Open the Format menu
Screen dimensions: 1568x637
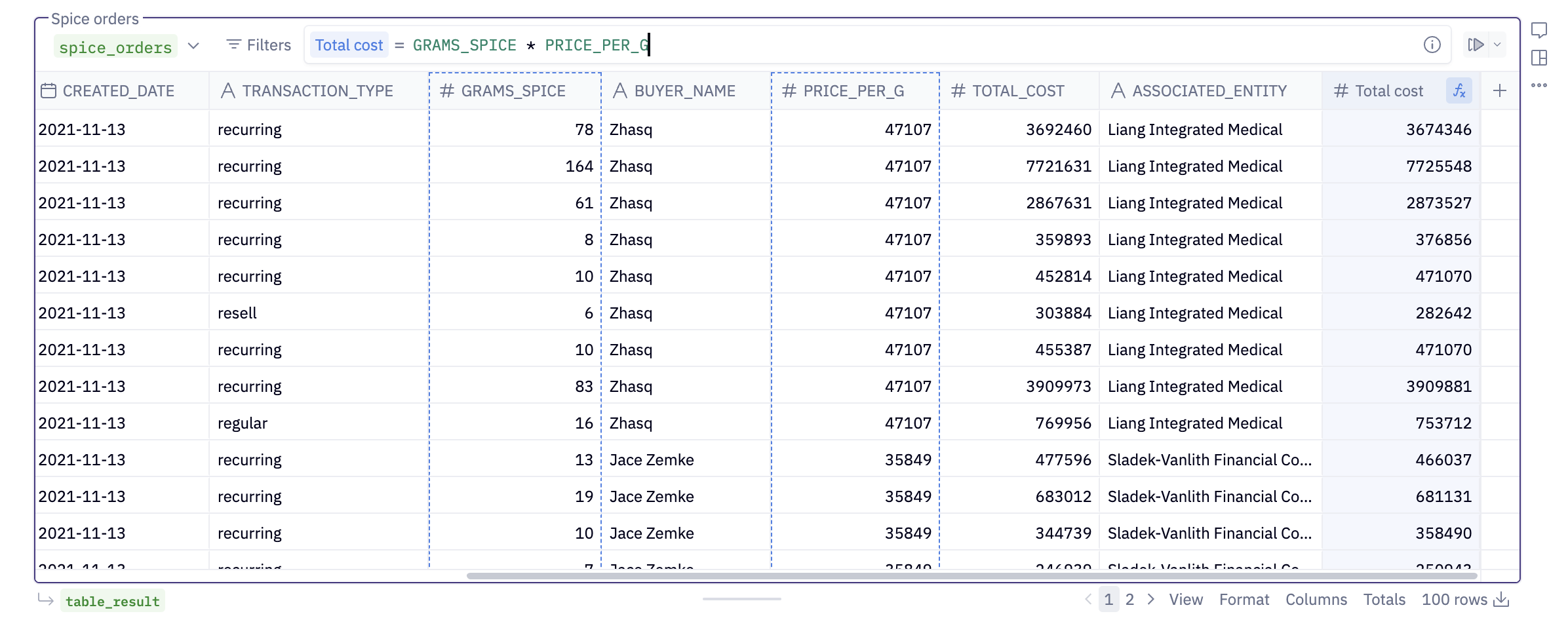point(1244,600)
